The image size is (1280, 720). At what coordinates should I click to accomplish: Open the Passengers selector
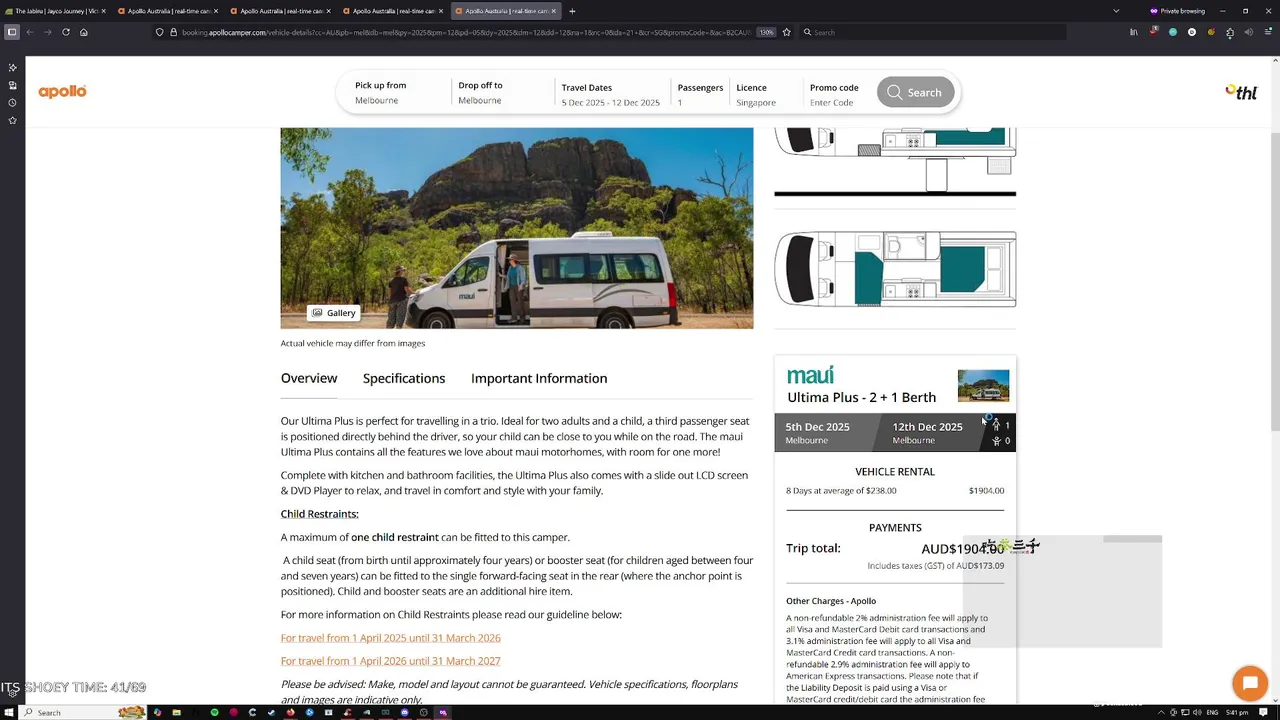[x=700, y=94]
